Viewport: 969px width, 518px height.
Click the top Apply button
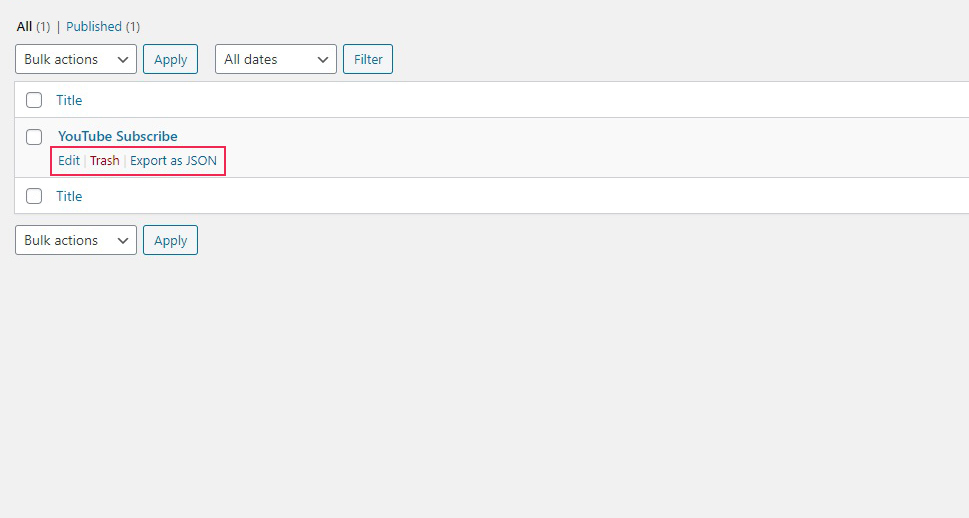171,59
